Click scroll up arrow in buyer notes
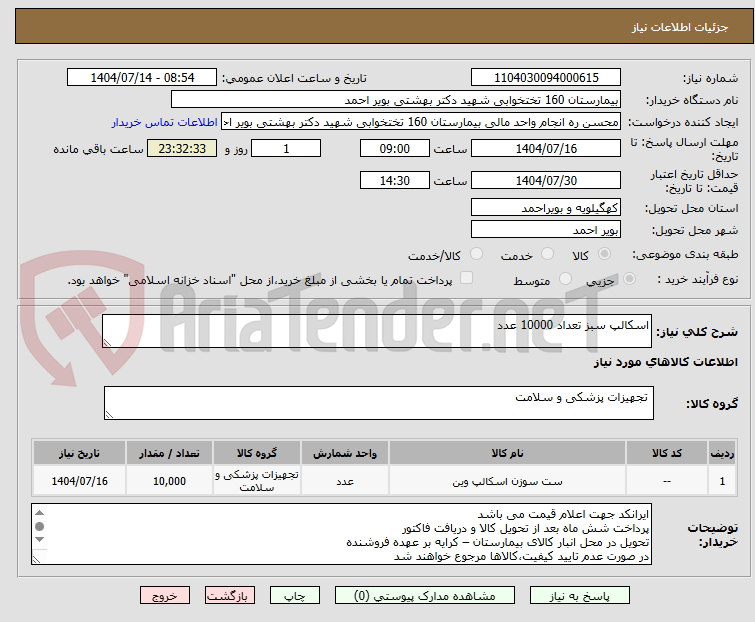 point(40,513)
